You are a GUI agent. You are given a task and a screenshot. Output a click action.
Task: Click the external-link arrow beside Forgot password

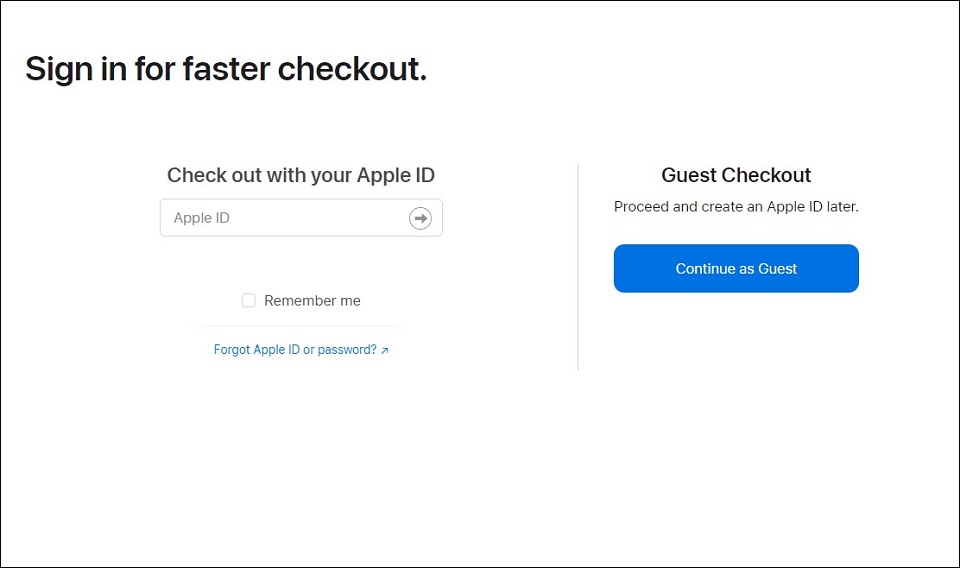(x=384, y=351)
